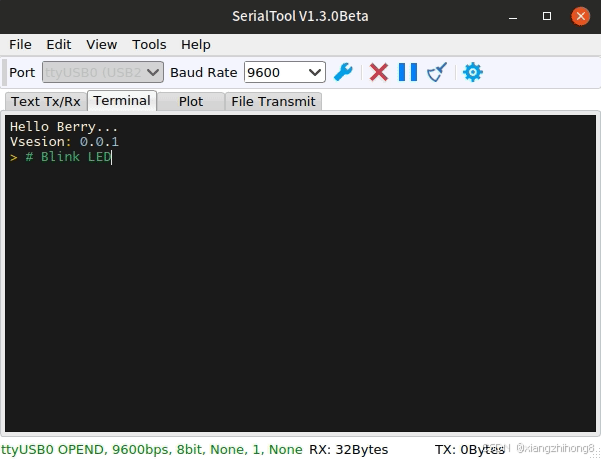Click the red X disconnect icon

(379, 72)
